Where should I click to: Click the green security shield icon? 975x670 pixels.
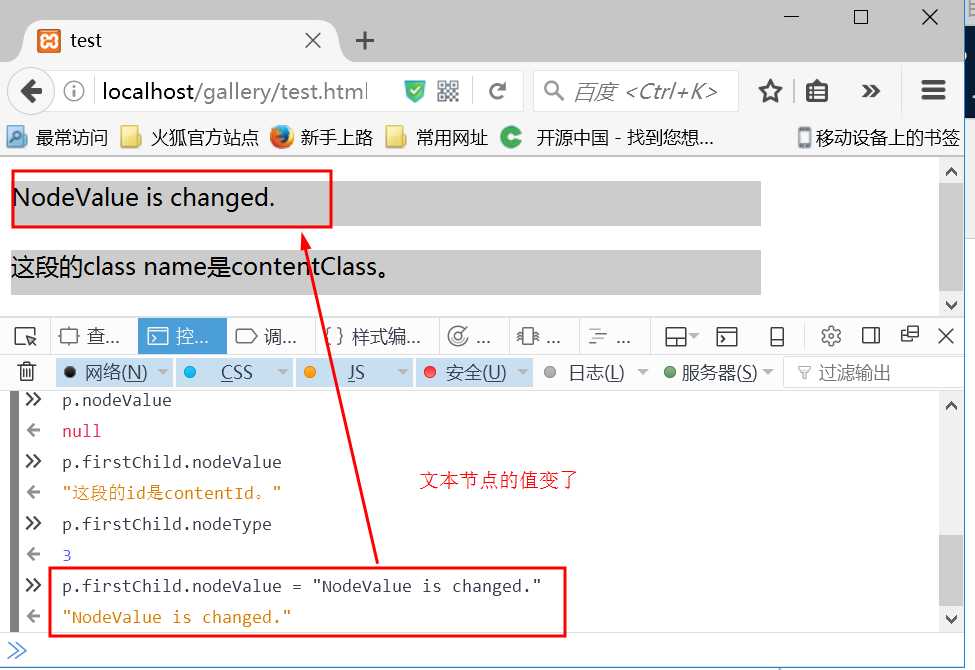coord(414,91)
